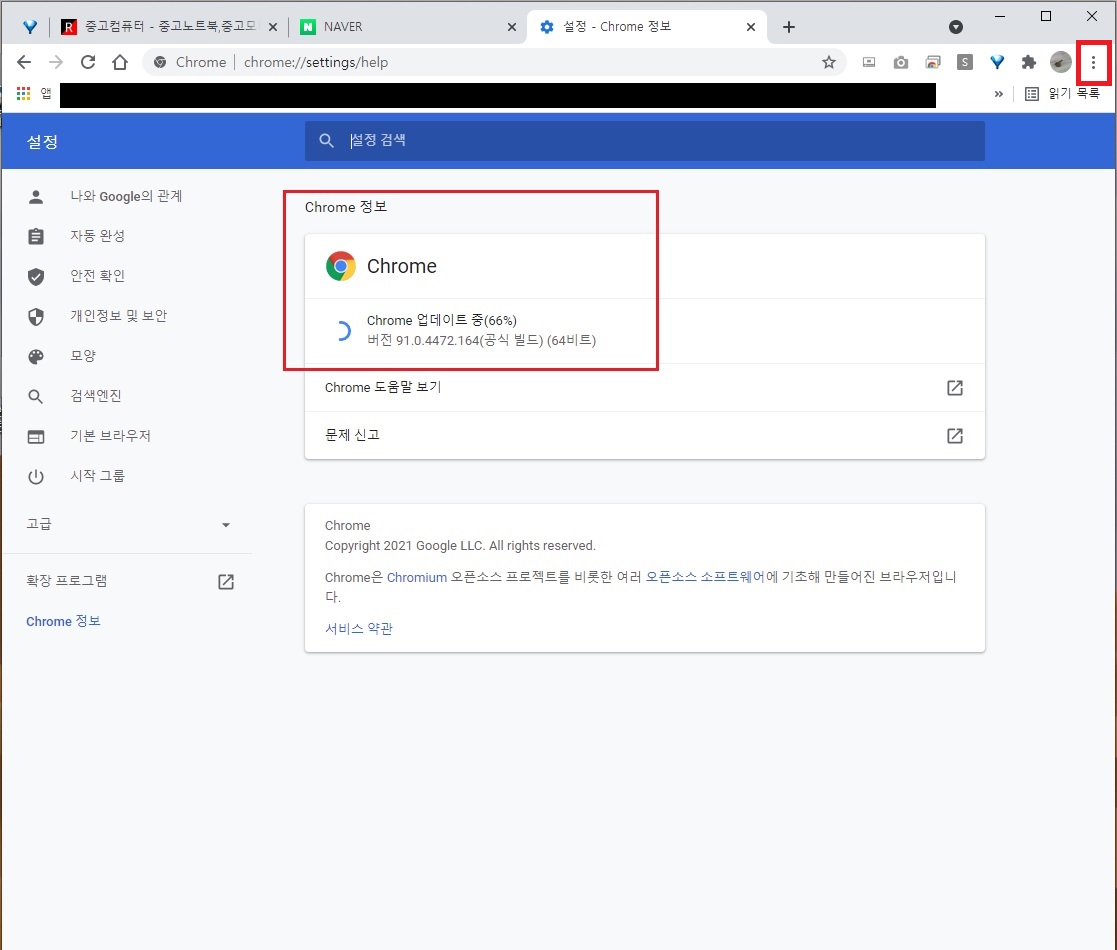
Task: Close the 설정 - Chrome 정보 tab
Action: (751, 27)
